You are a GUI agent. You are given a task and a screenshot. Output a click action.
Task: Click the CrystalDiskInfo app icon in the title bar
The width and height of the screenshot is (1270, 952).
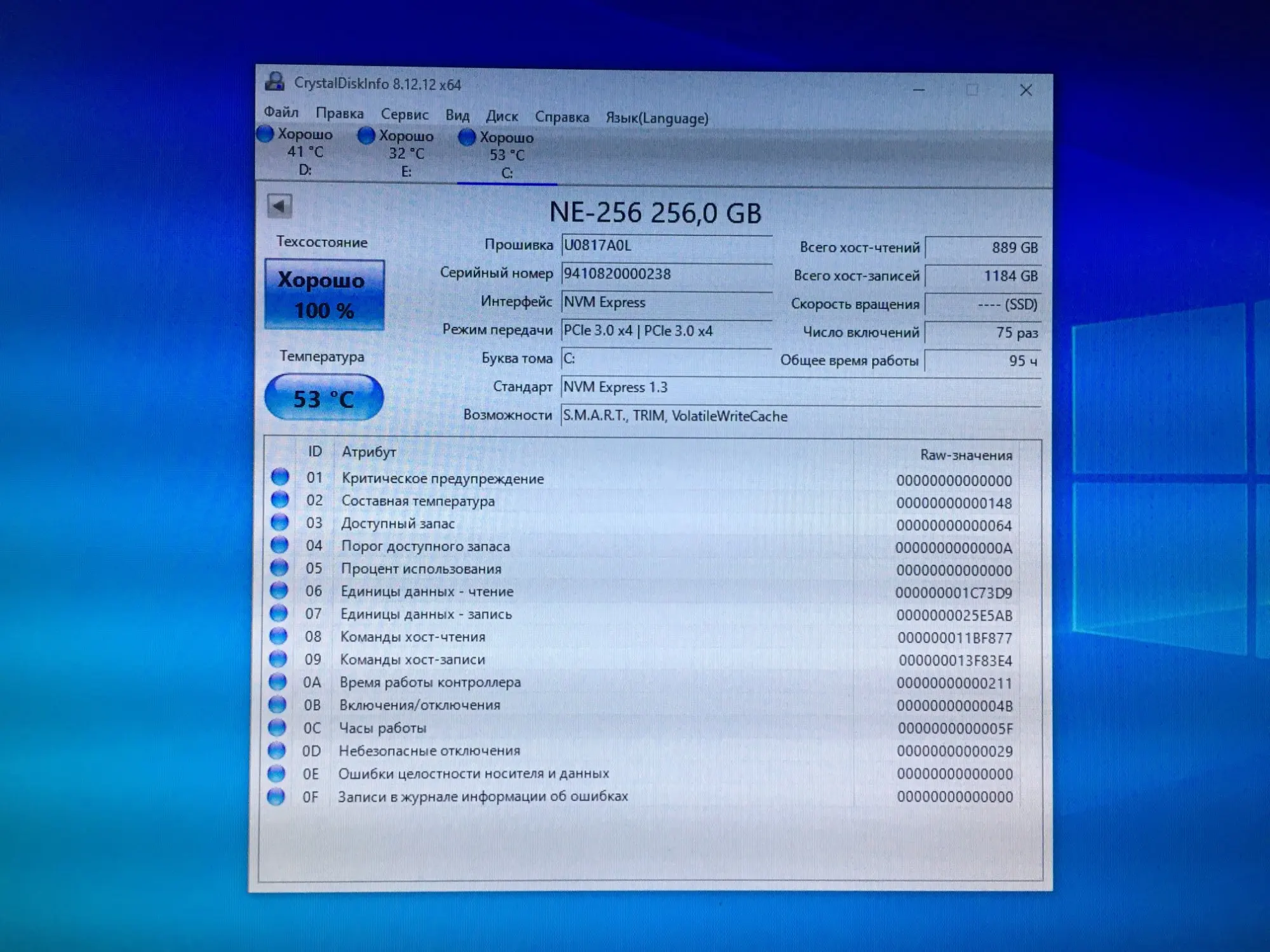click(x=275, y=82)
